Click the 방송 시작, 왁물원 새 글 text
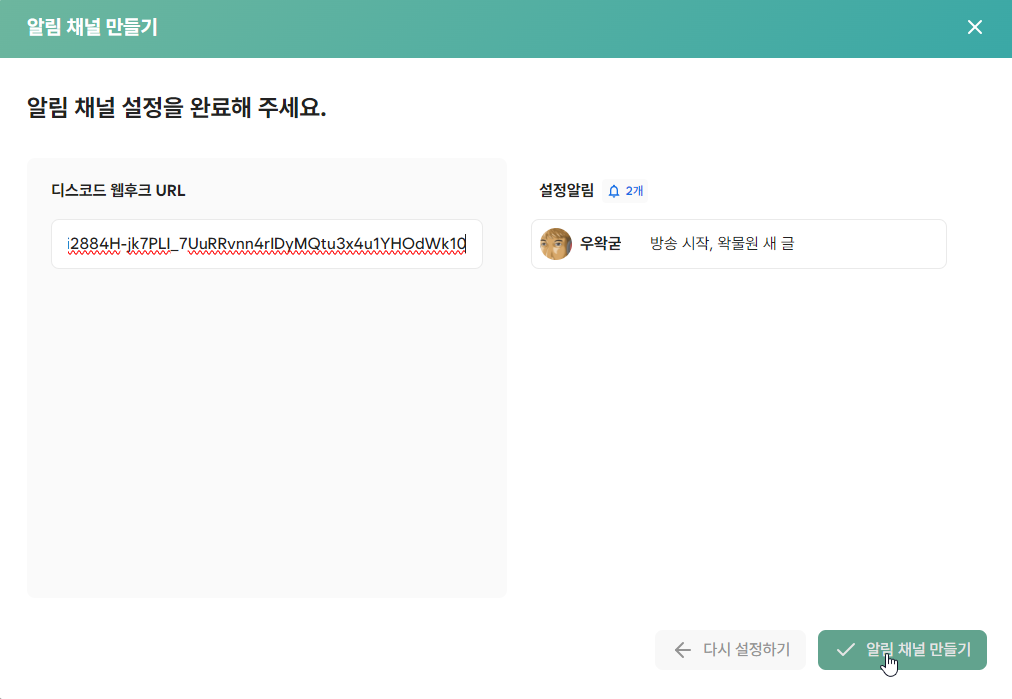The width and height of the screenshot is (1012, 699). [x=722, y=244]
